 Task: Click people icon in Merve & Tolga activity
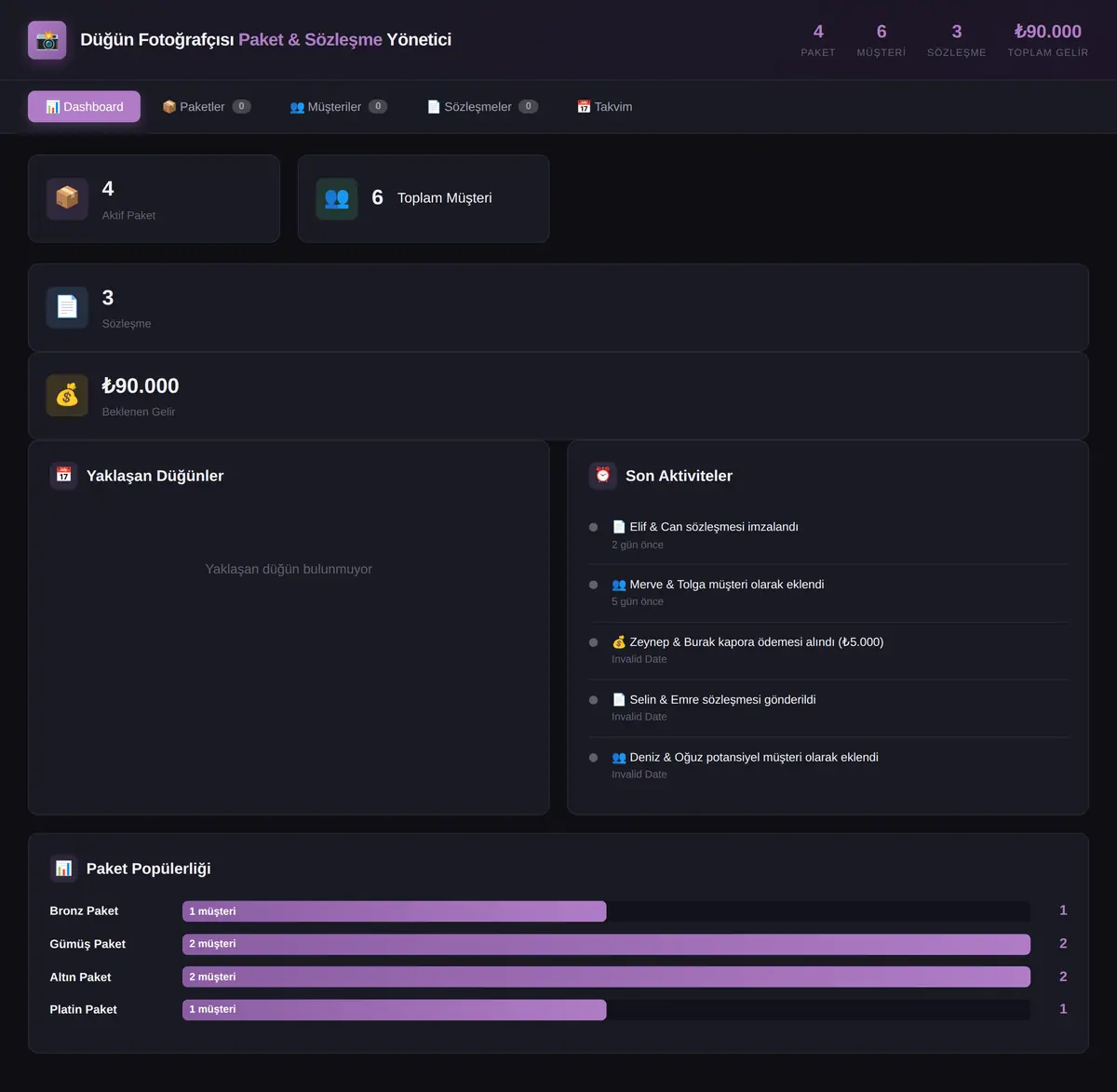click(x=619, y=585)
